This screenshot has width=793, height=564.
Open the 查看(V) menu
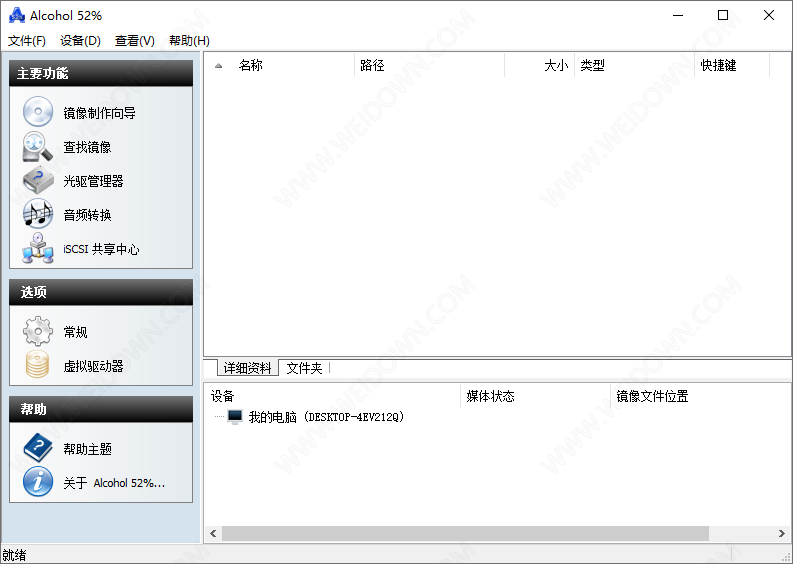pos(135,40)
